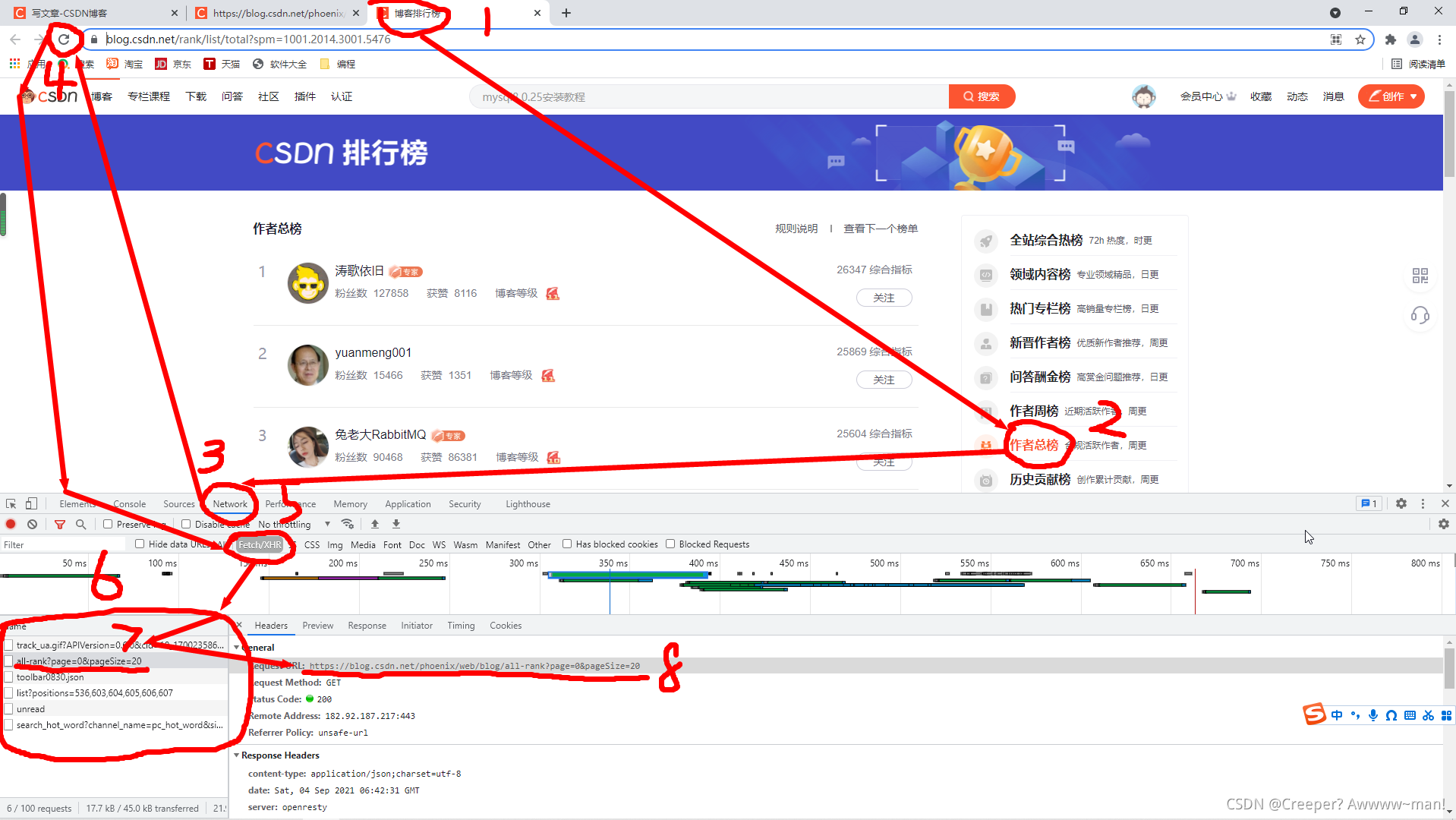This screenshot has height=820, width=1456.
Task: Tick the Has blocked cookies checkbox
Action: [x=567, y=544]
